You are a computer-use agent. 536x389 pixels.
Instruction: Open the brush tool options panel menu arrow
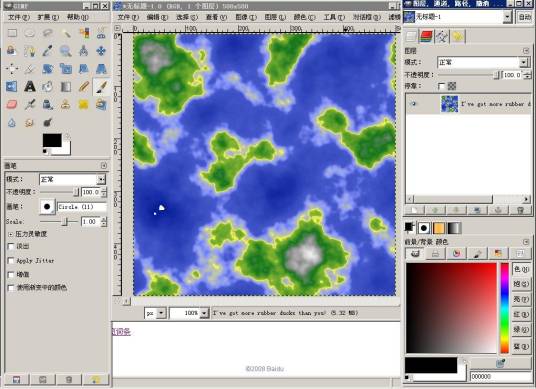104,165
